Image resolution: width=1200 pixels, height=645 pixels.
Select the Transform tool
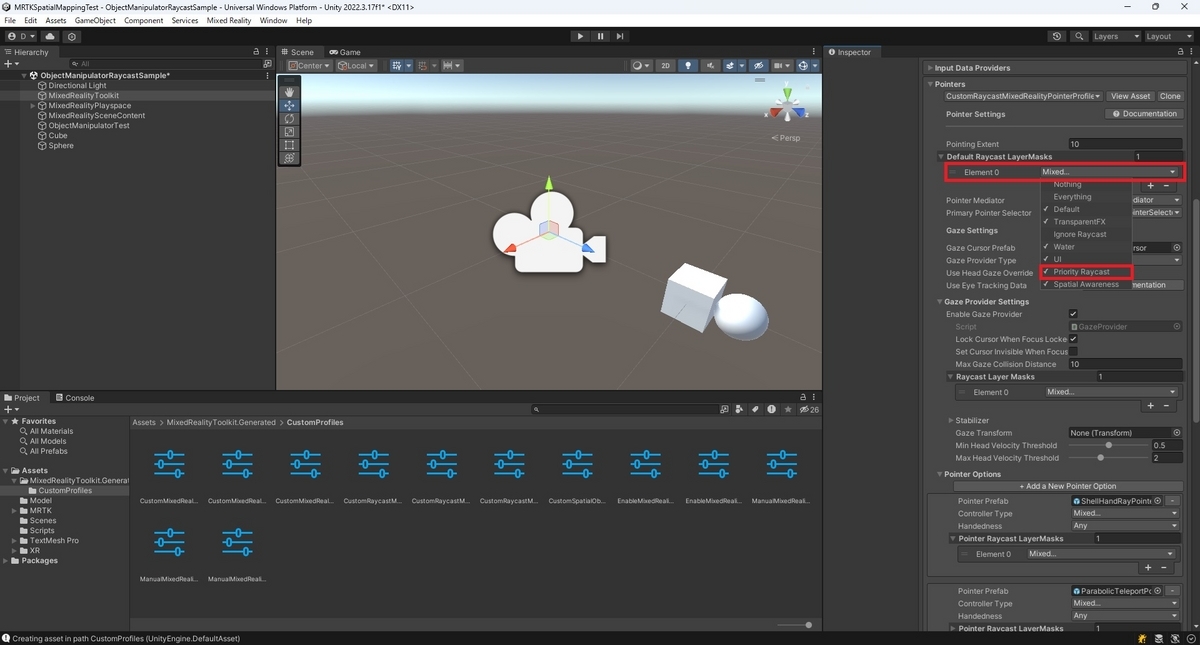(x=289, y=158)
